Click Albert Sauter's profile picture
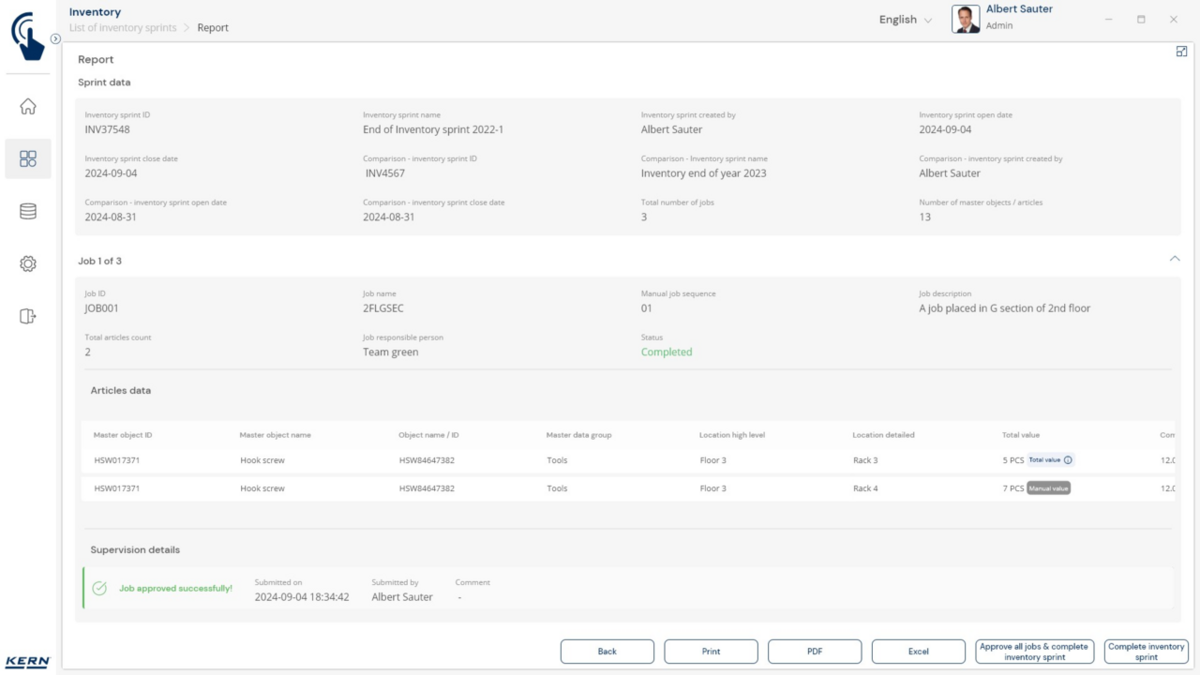This screenshot has height=675, width=1200. point(966,19)
